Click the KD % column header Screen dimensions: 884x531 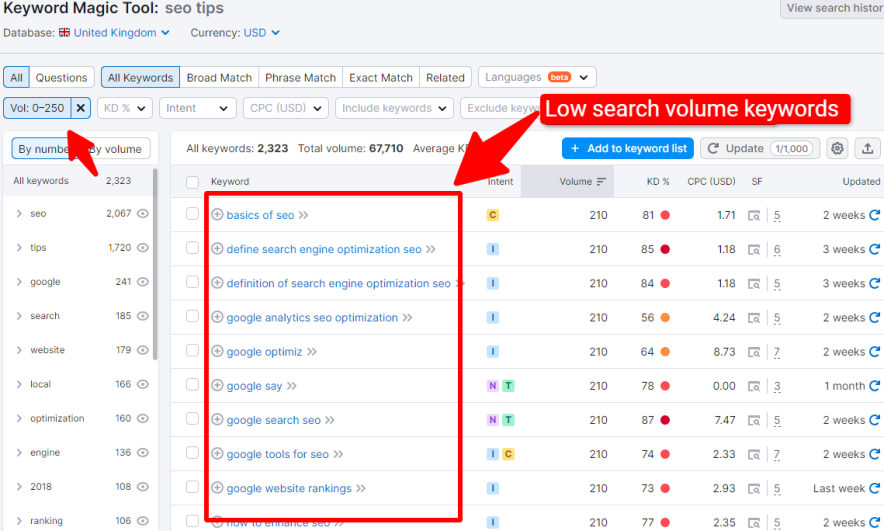tap(657, 182)
